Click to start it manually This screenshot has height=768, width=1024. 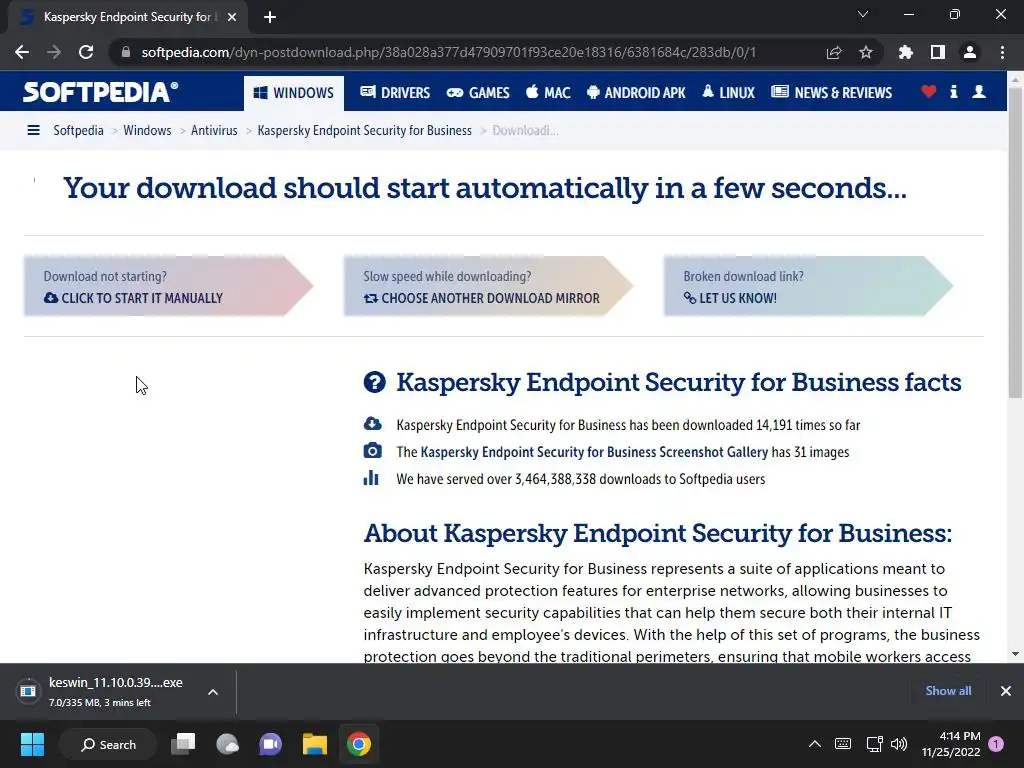(133, 298)
